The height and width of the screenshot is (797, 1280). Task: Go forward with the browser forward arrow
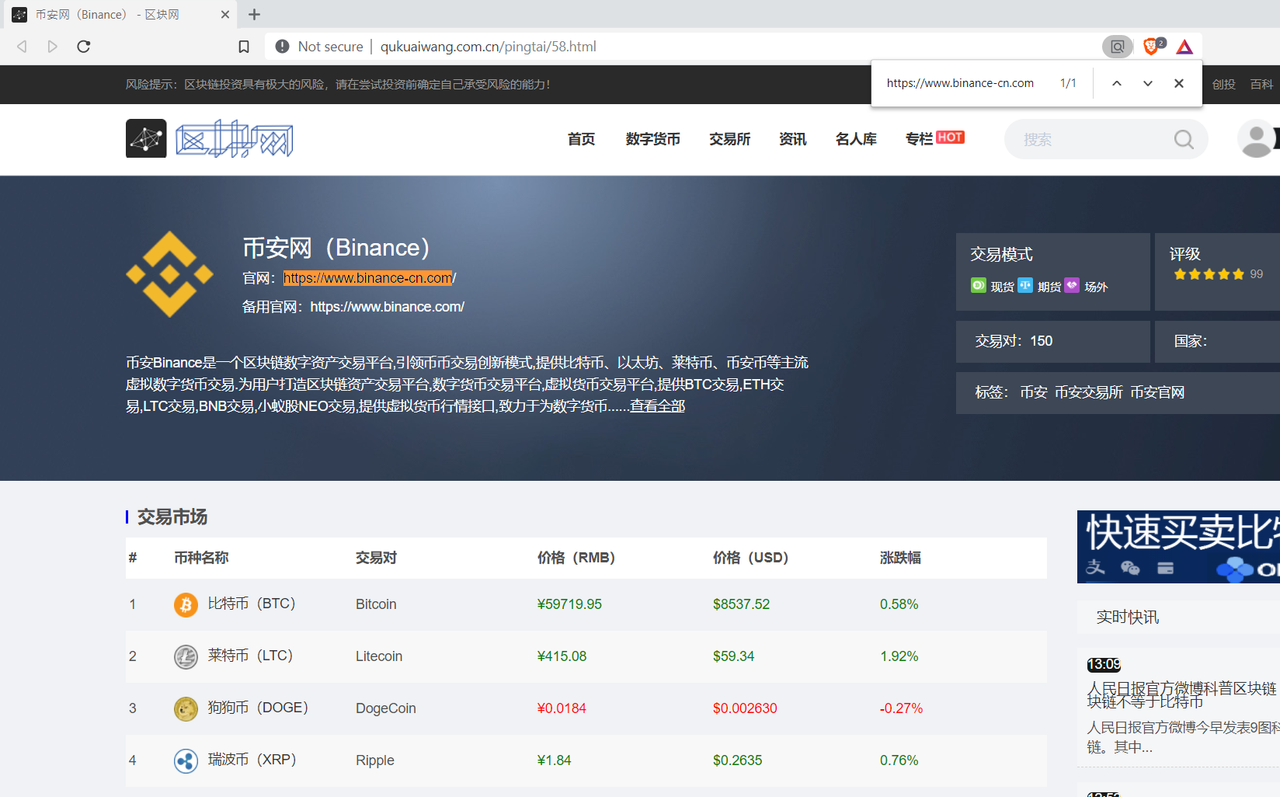(x=53, y=46)
